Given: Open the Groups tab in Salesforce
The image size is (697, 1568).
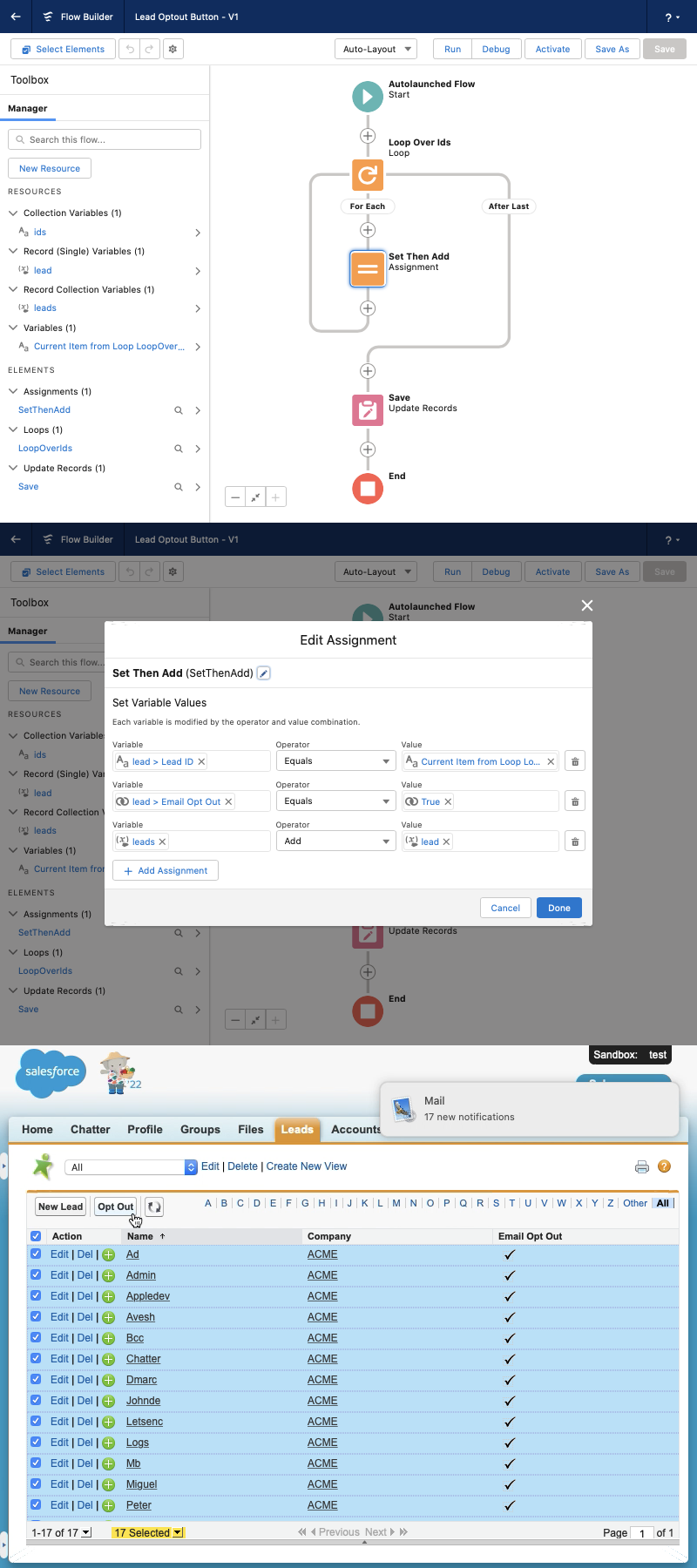Looking at the screenshot, I should click(x=200, y=1130).
